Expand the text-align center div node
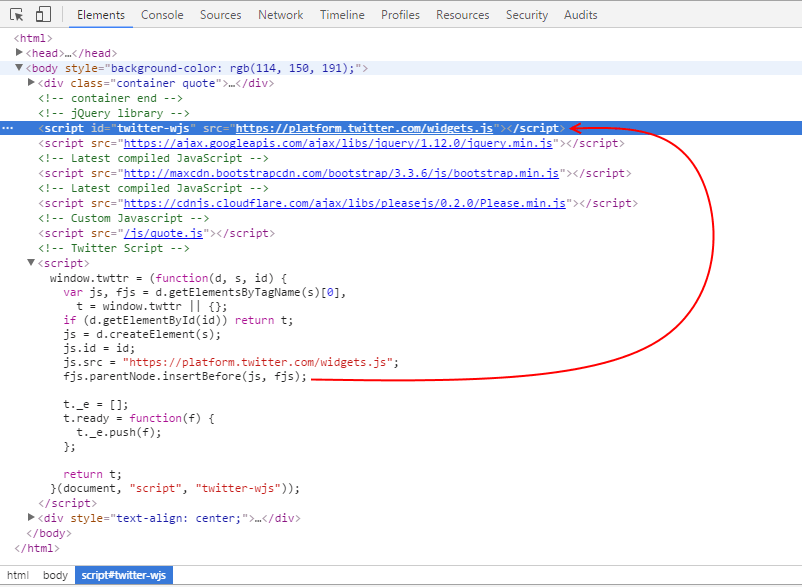The width and height of the screenshot is (802, 587). (x=32, y=519)
